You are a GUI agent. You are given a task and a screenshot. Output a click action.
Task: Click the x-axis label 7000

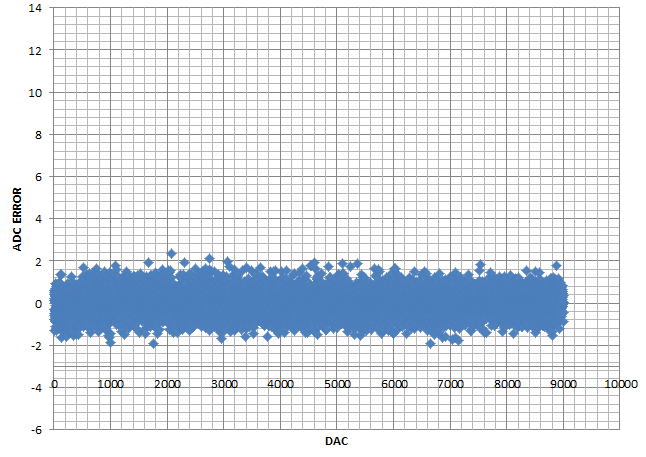[450, 384]
